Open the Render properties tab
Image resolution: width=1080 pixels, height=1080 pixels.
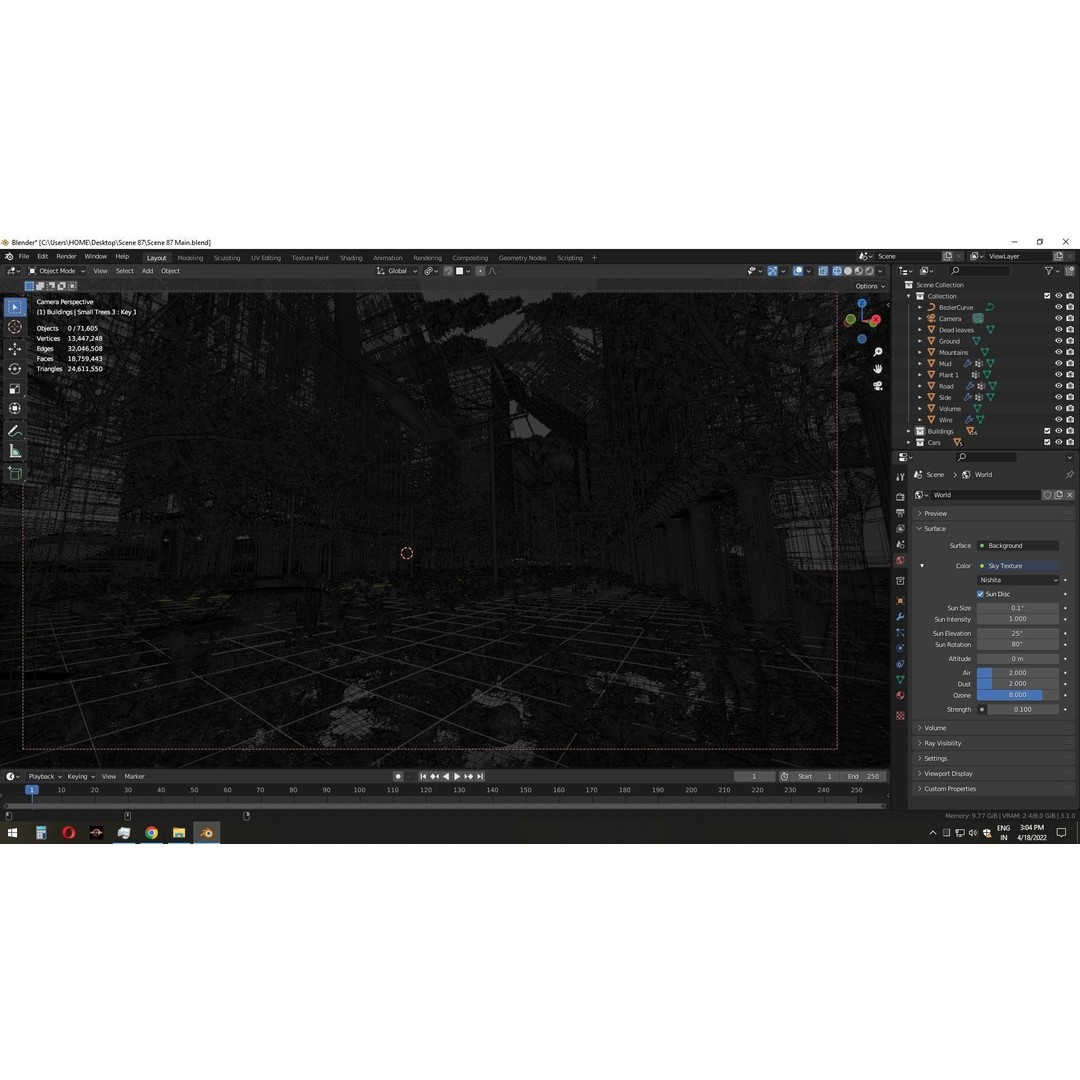[x=900, y=497]
